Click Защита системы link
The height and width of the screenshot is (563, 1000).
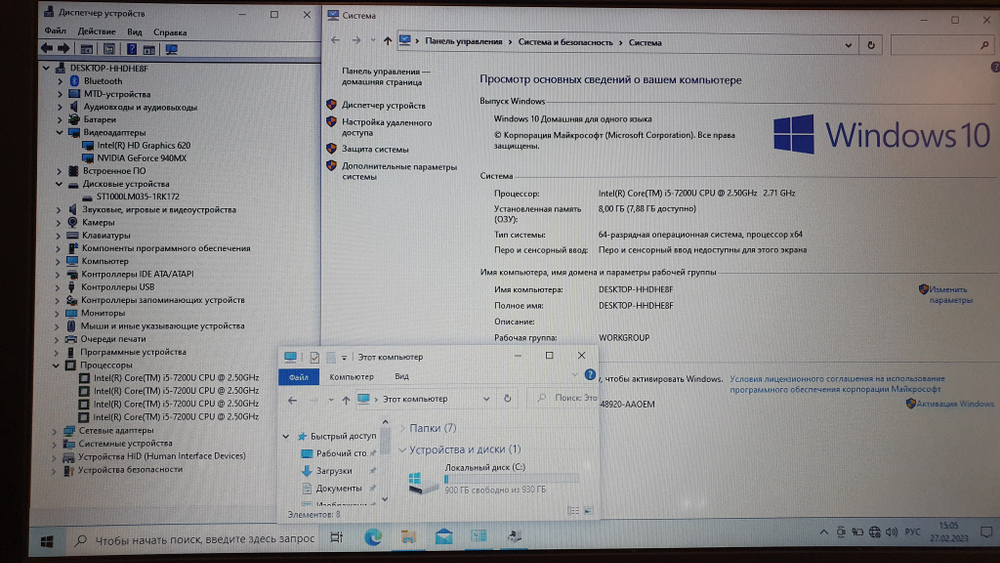[x=375, y=149]
